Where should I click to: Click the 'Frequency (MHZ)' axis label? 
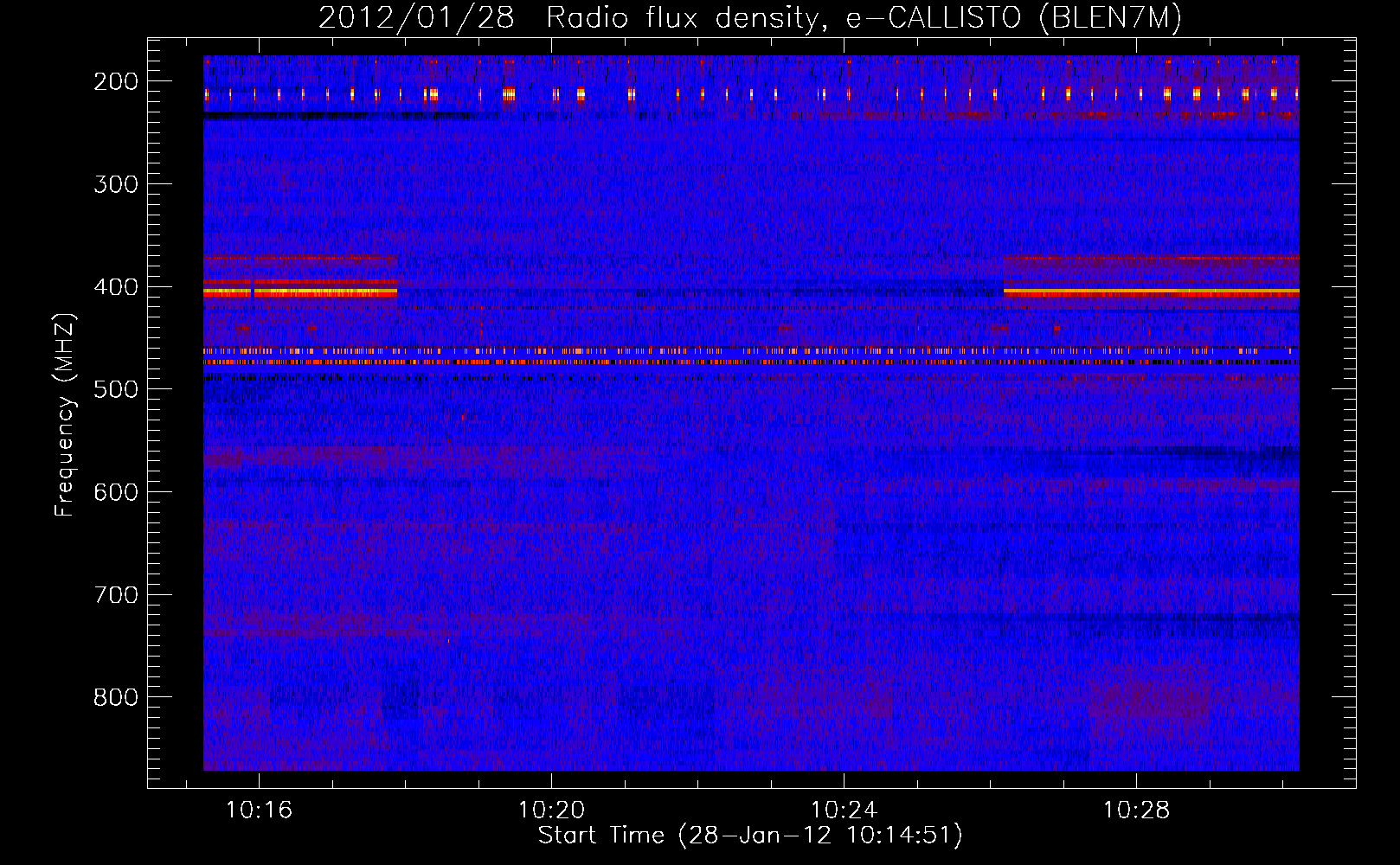click(x=65, y=414)
